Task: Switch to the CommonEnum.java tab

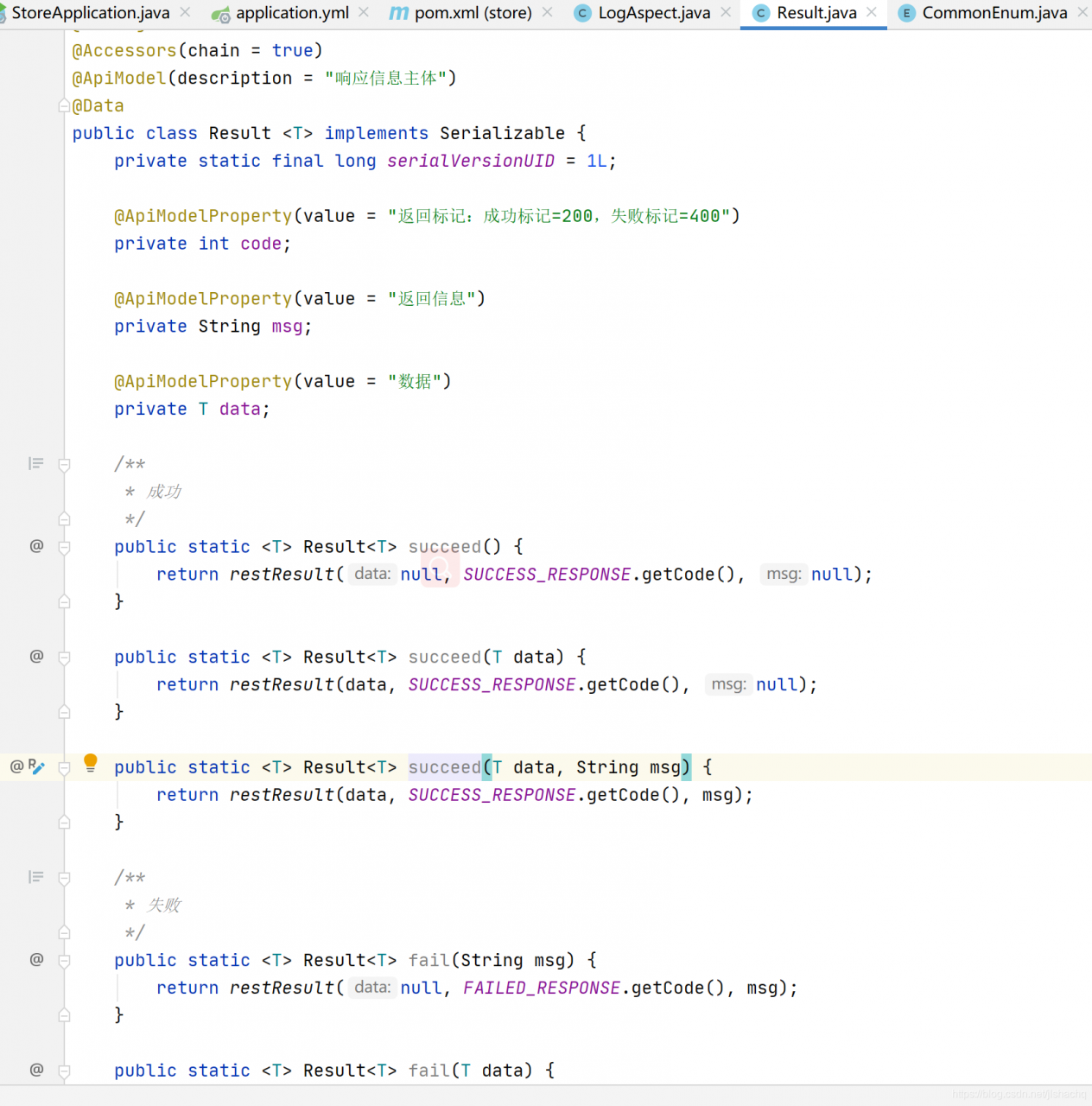Action: (x=994, y=13)
